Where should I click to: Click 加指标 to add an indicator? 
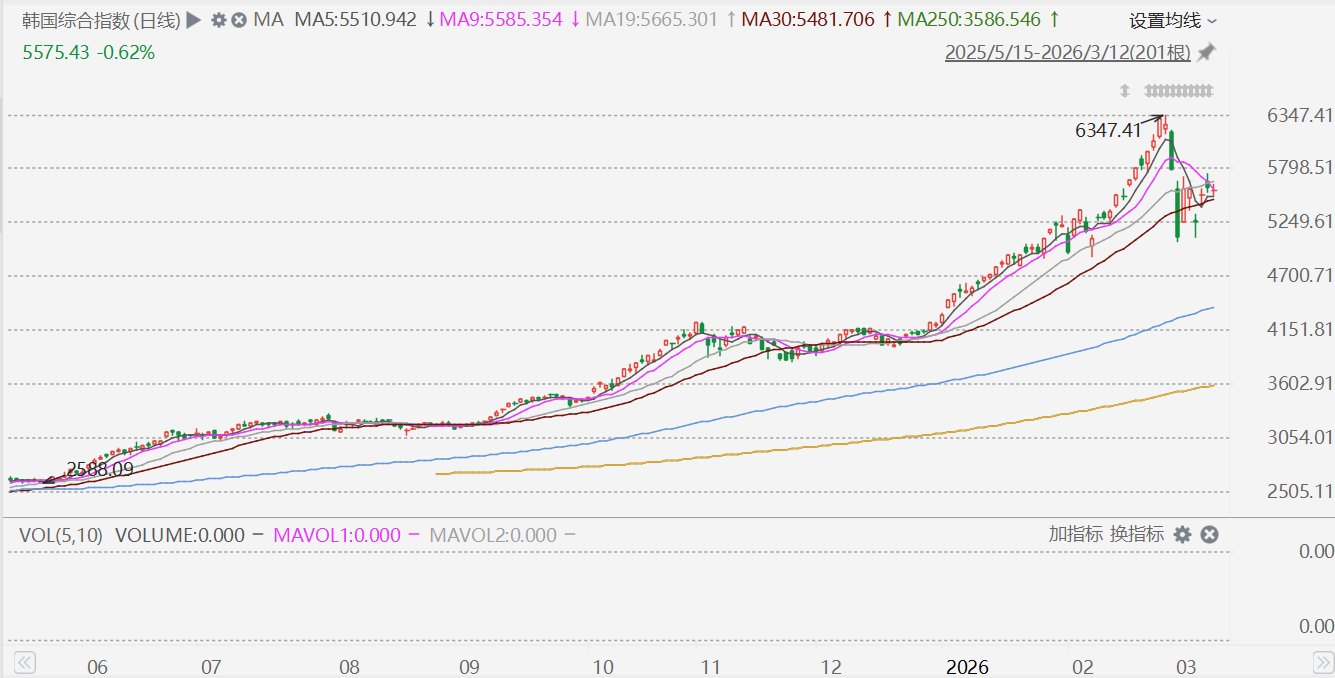point(1076,534)
